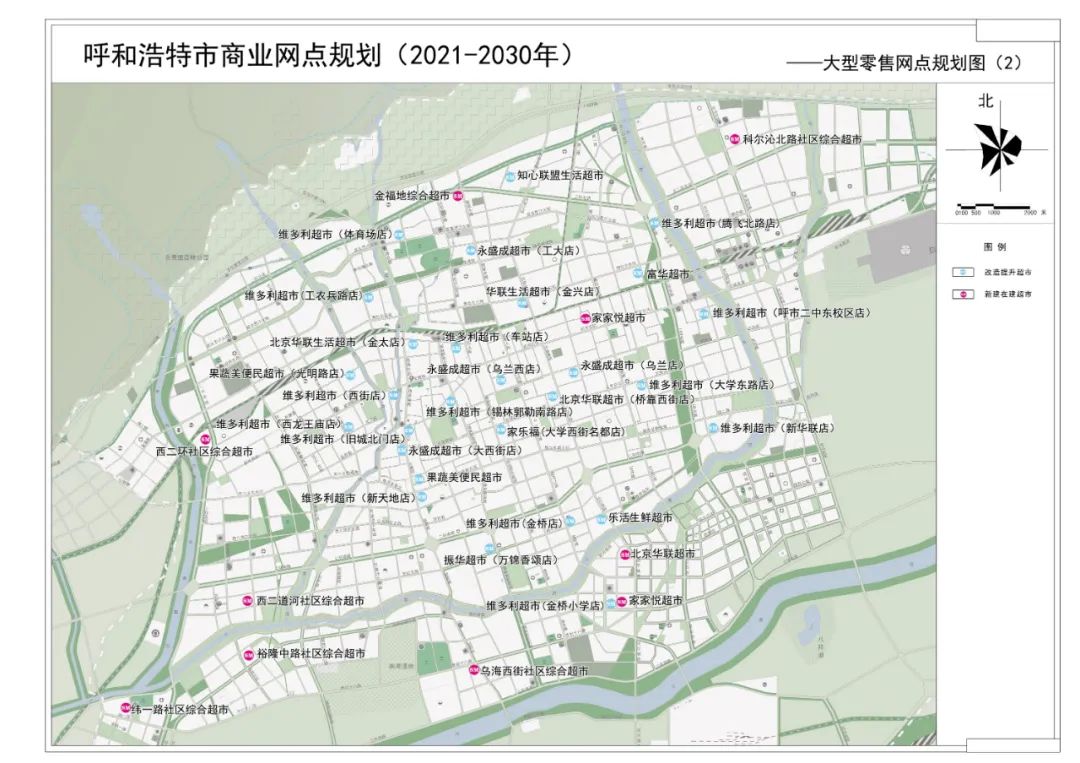Select pink marker for 乌海西街社区综合超市
Screen dimensions: 1080x763
point(474,670)
